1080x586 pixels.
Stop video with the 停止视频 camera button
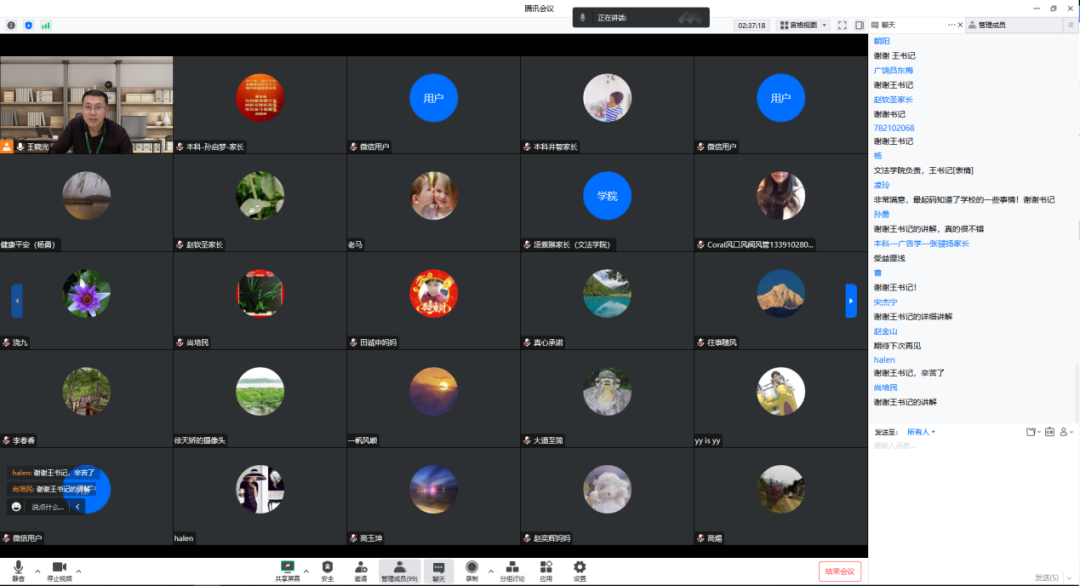(x=59, y=569)
